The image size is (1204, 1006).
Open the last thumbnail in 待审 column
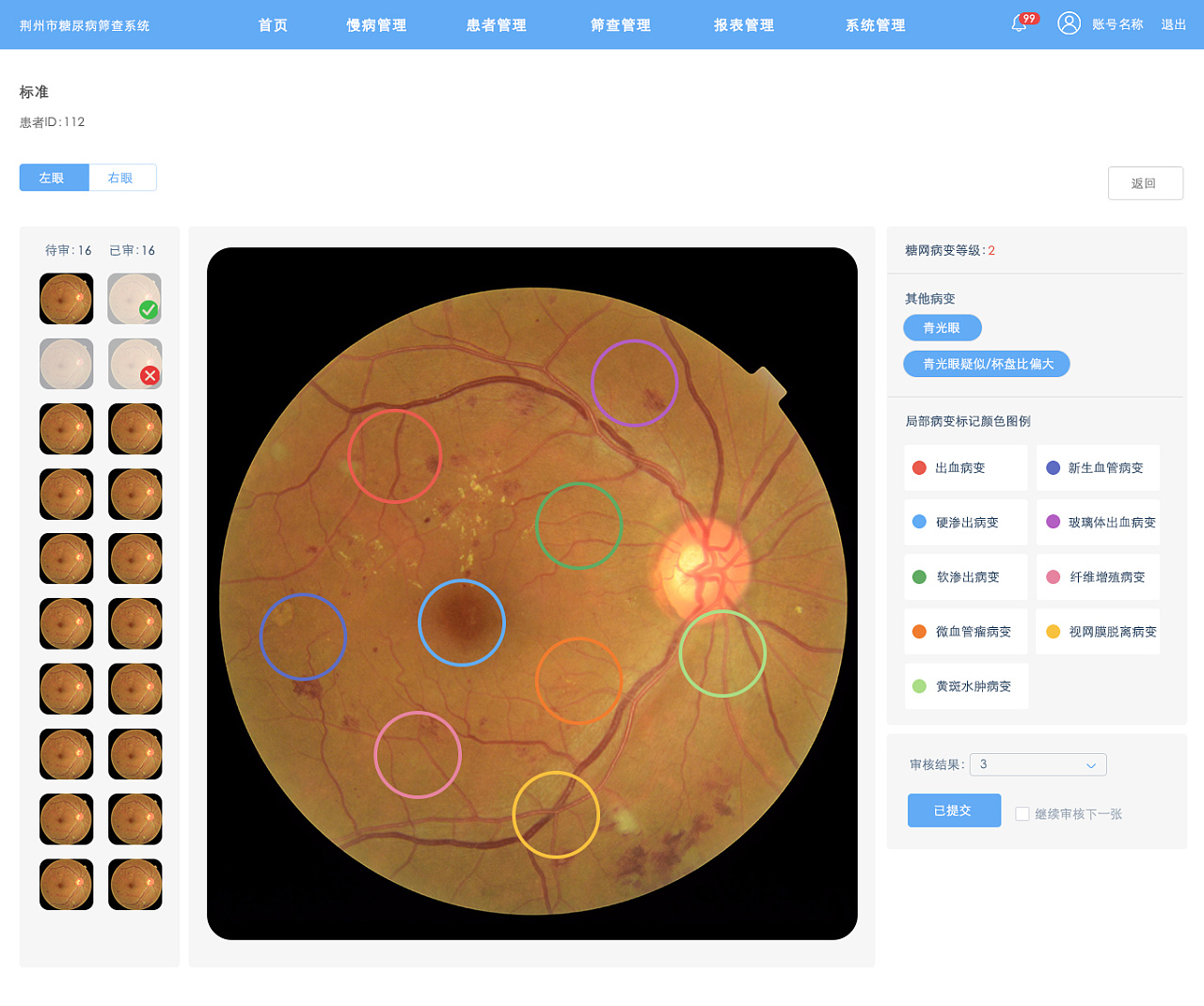coord(66,884)
